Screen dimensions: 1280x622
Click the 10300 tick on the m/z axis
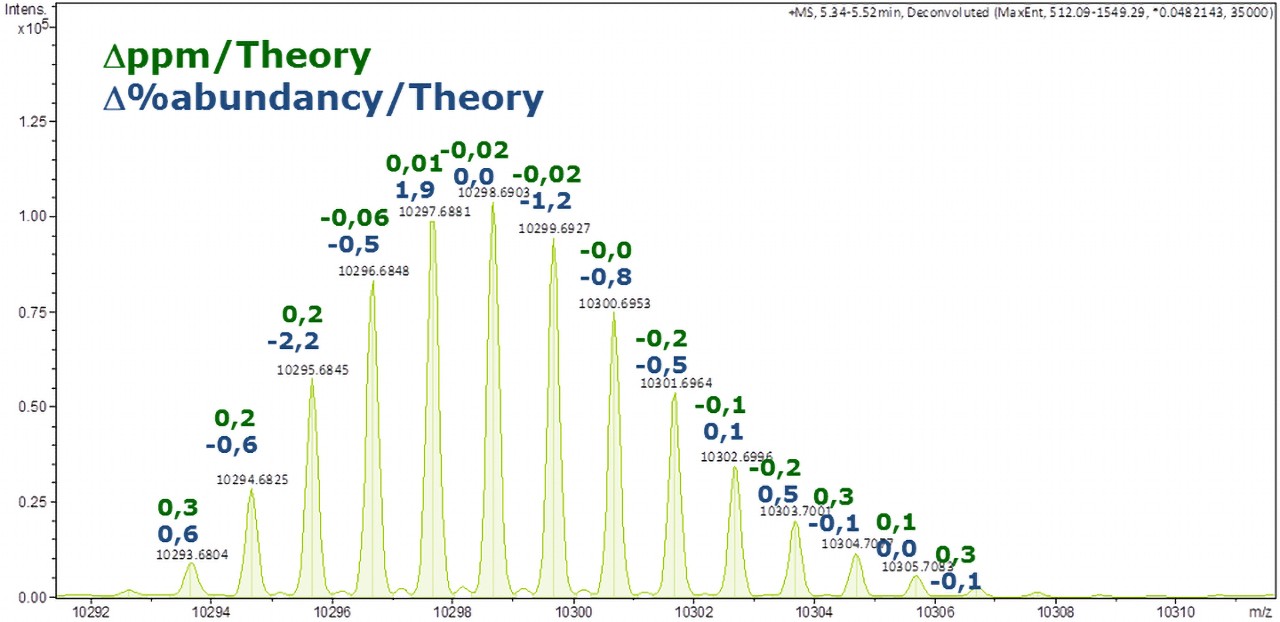point(572,611)
